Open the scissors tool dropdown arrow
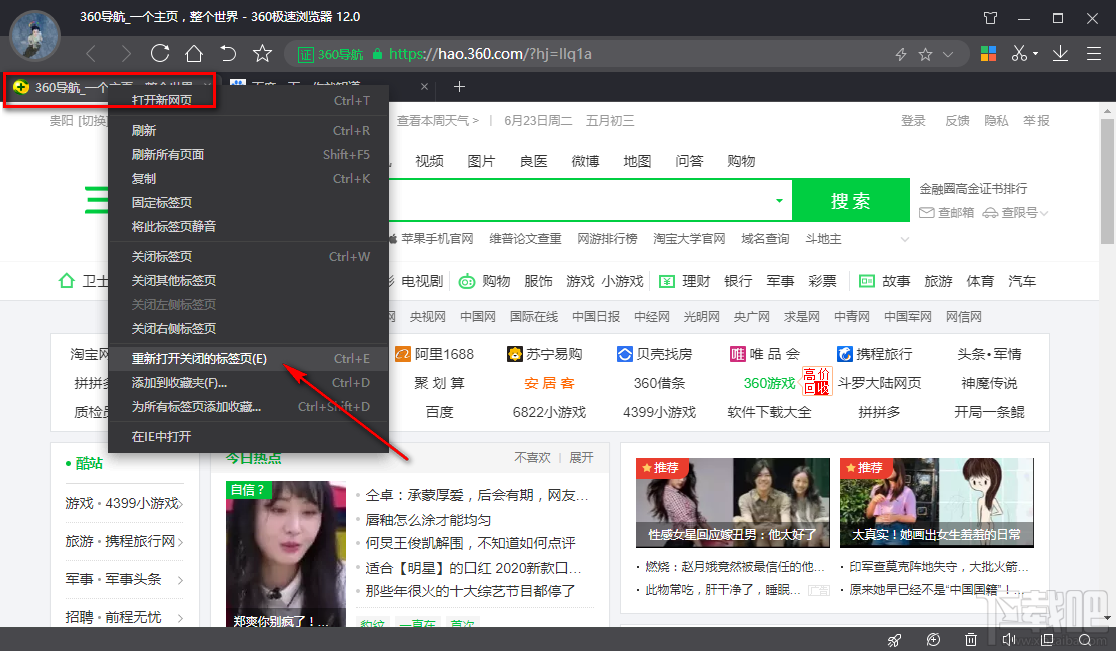 (x=1036, y=53)
